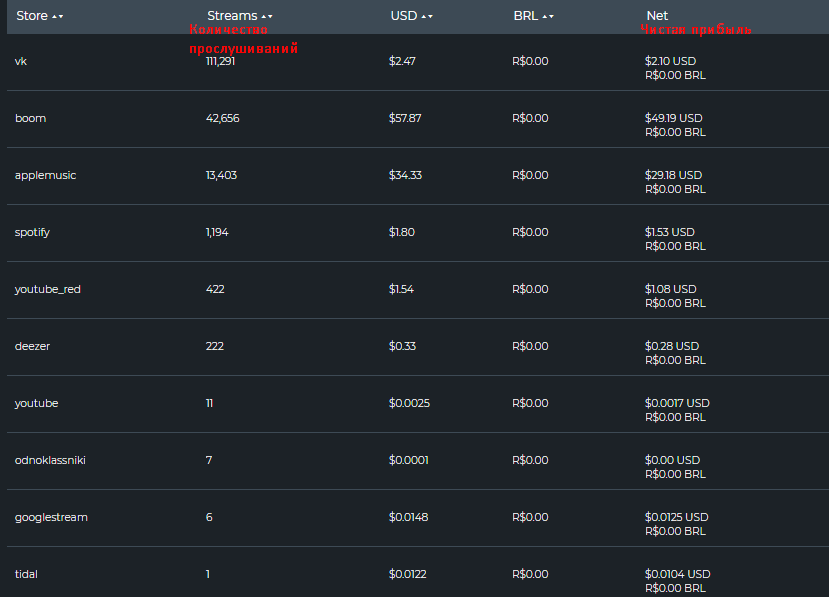Screen dimensions: 829x597
Task: Click the $0.0125 USD net value
Action: click(677, 518)
